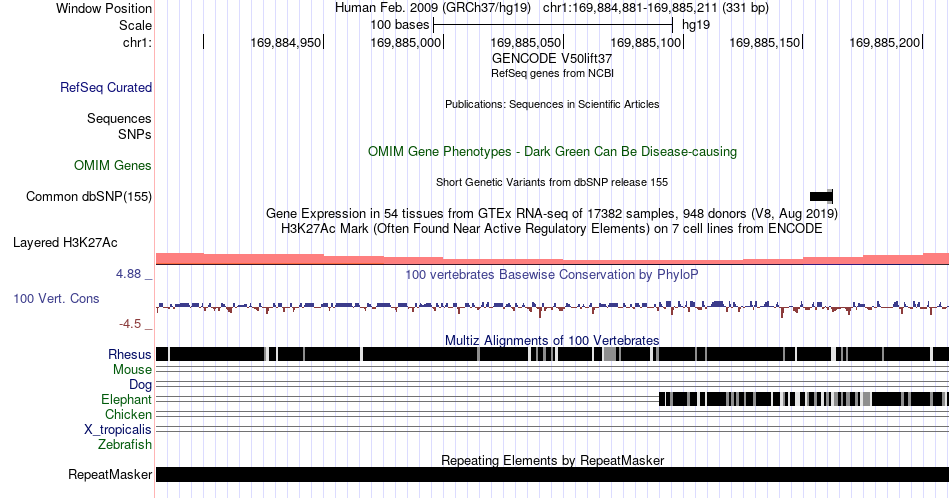
Task: Click the RepeatMasker track label
Action: click(x=110, y=474)
